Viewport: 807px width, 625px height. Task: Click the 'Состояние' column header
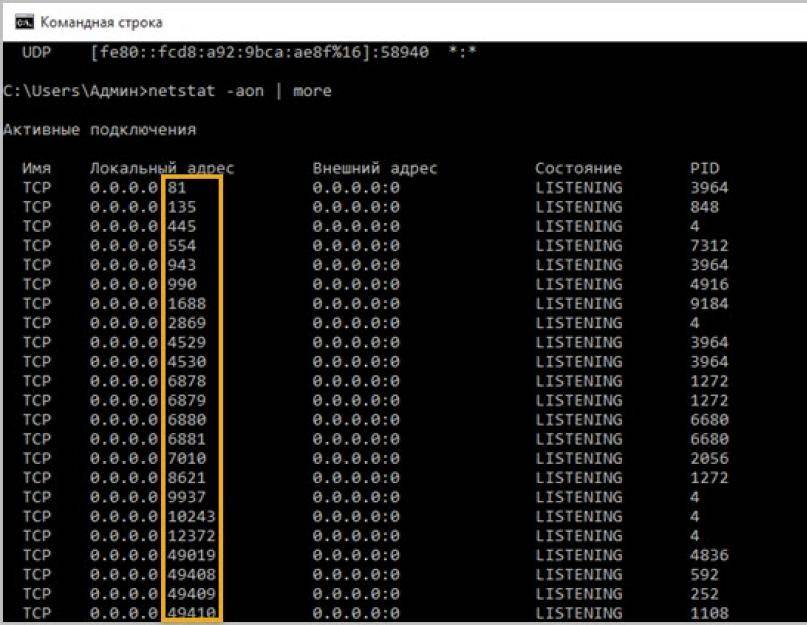(x=578, y=168)
